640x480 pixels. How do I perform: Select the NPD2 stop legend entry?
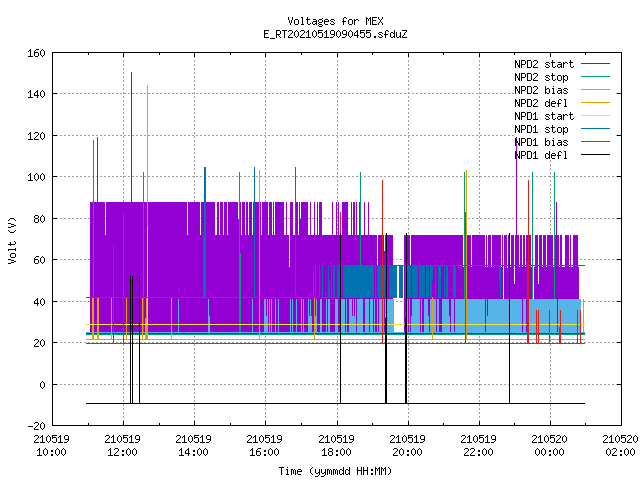[x=541, y=77]
